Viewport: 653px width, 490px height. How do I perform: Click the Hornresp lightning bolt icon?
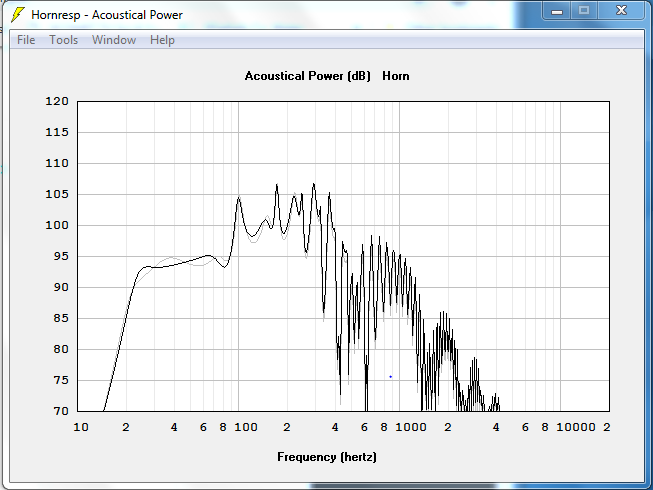pos(17,15)
